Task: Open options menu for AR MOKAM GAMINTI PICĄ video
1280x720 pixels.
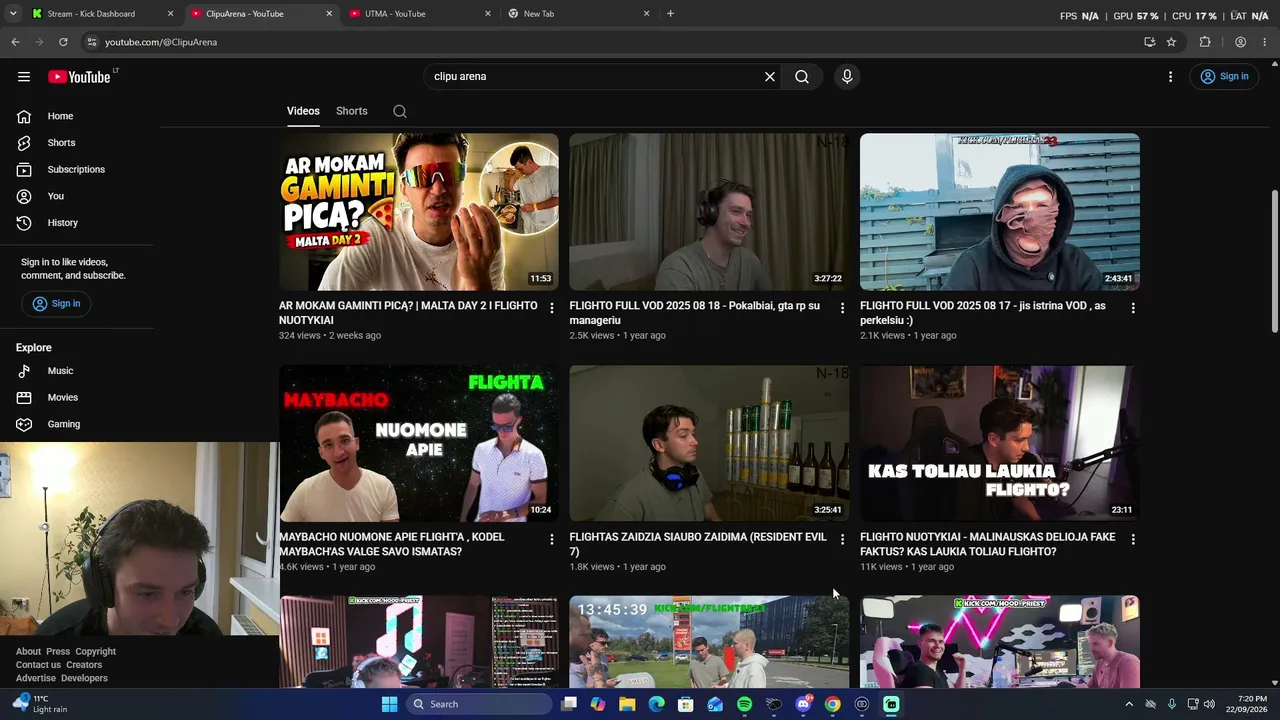Action: 551,308
